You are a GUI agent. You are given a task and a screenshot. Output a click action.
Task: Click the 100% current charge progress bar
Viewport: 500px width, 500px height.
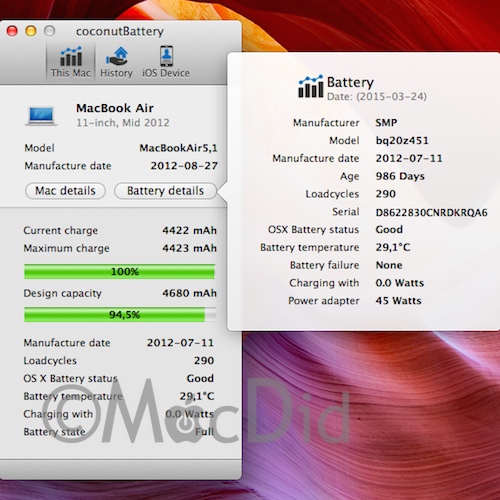click(119, 271)
